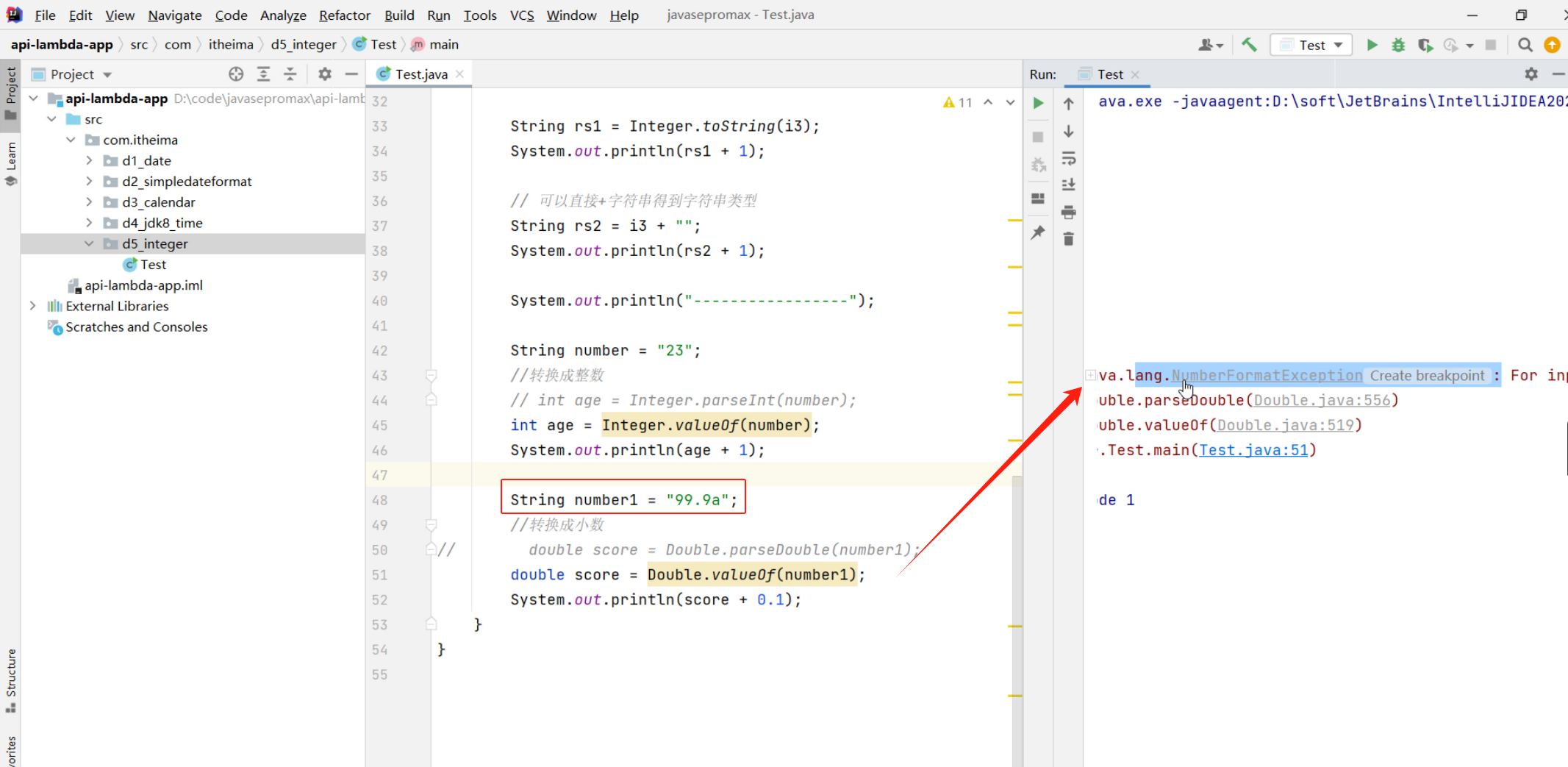Collapse all in Project panel
Viewport: 1568px width, 767px height.
(290, 74)
